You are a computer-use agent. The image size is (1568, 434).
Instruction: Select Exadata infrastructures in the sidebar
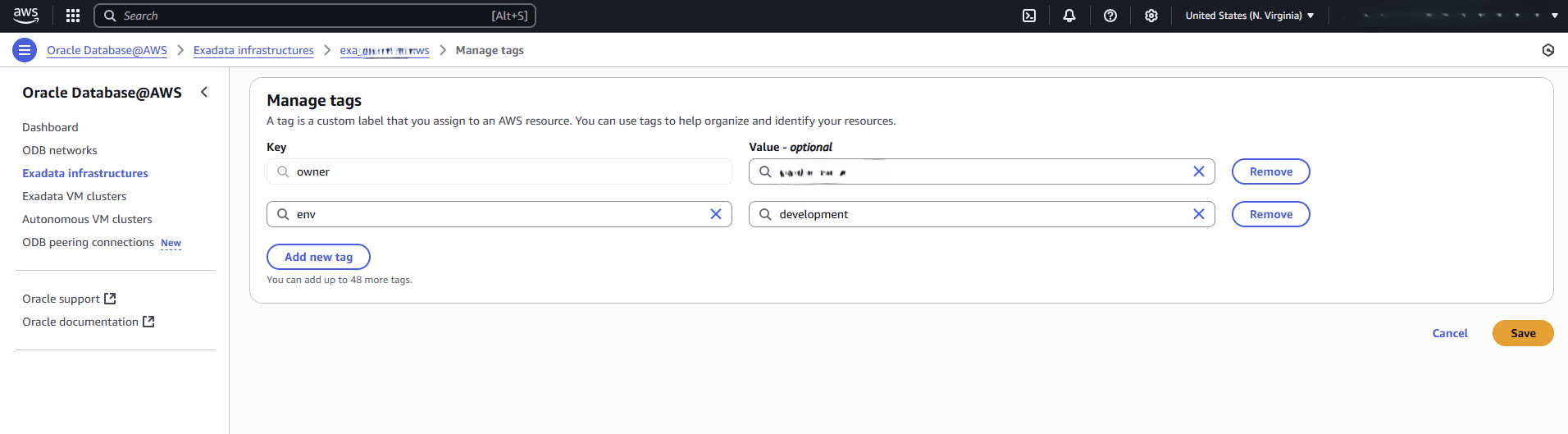point(85,173)
